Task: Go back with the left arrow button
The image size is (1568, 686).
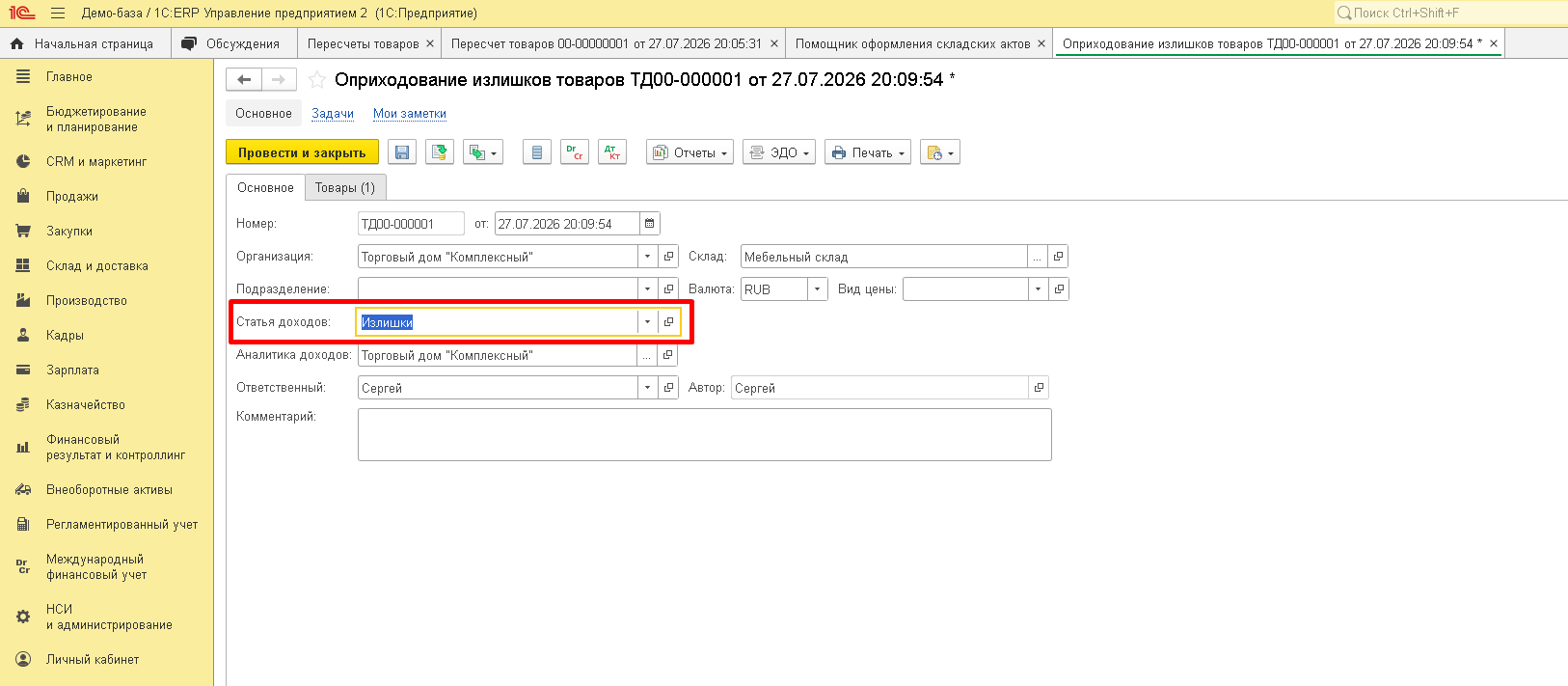Action: point(244,80)
